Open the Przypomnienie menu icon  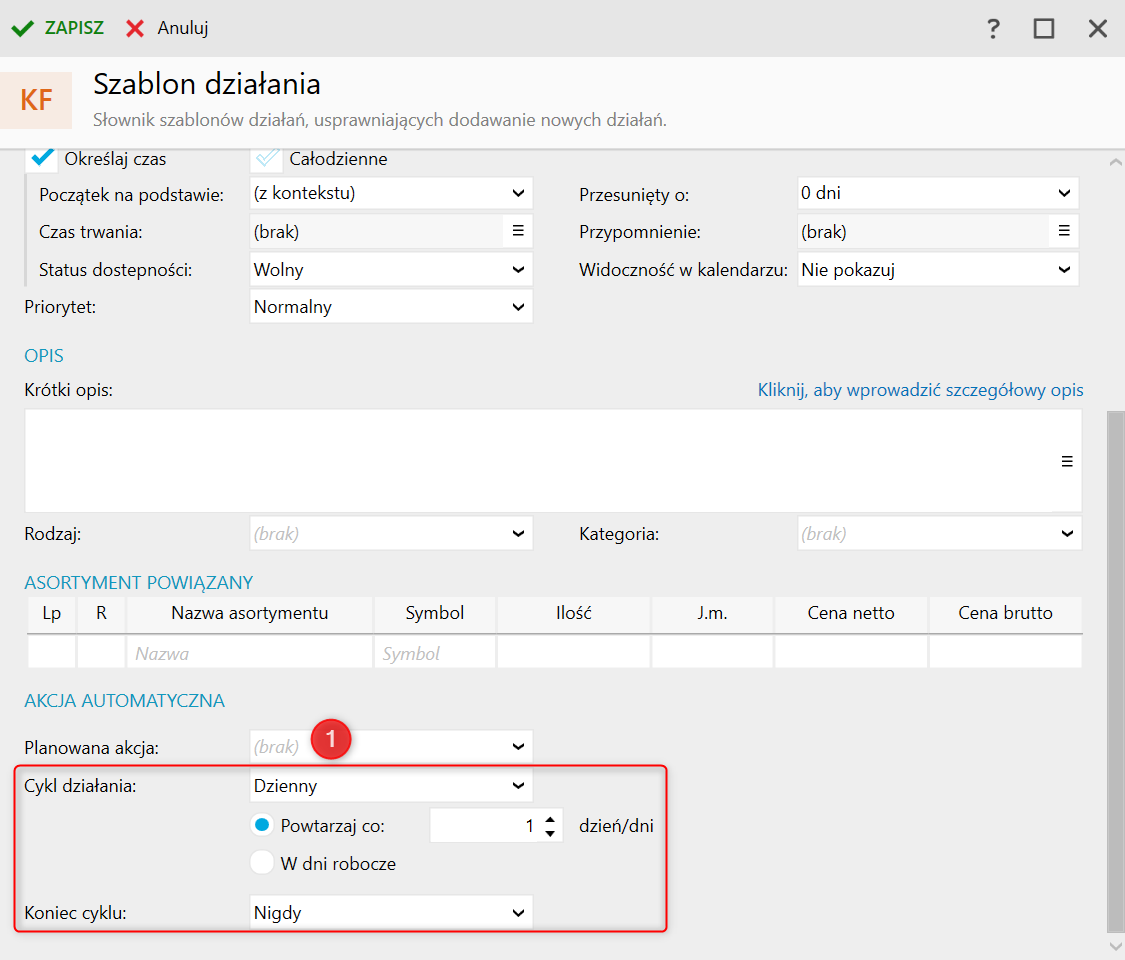click(1064, 231)
